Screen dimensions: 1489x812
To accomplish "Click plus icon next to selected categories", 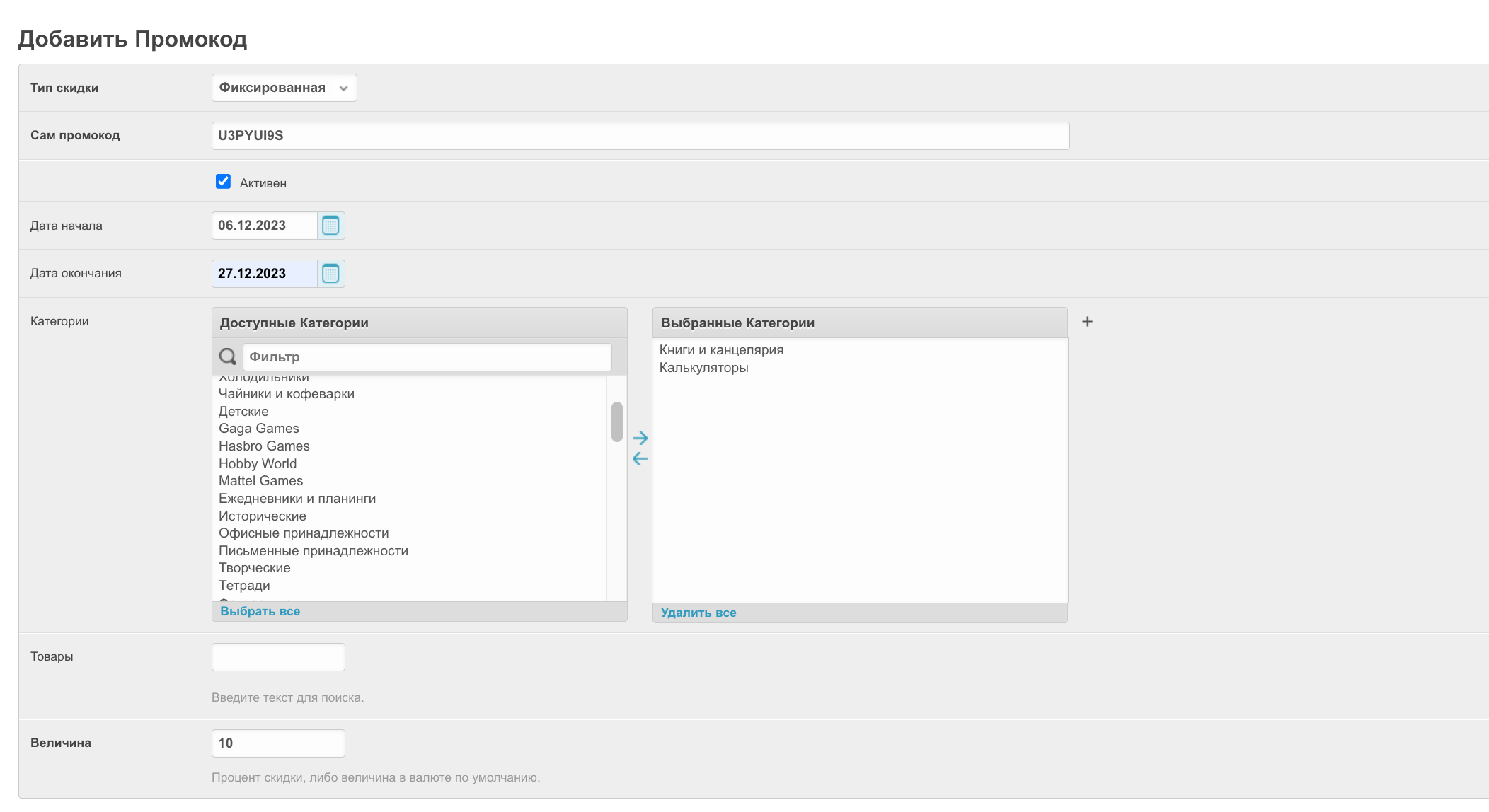I will pyautogui.click(x=1087, y=322).
